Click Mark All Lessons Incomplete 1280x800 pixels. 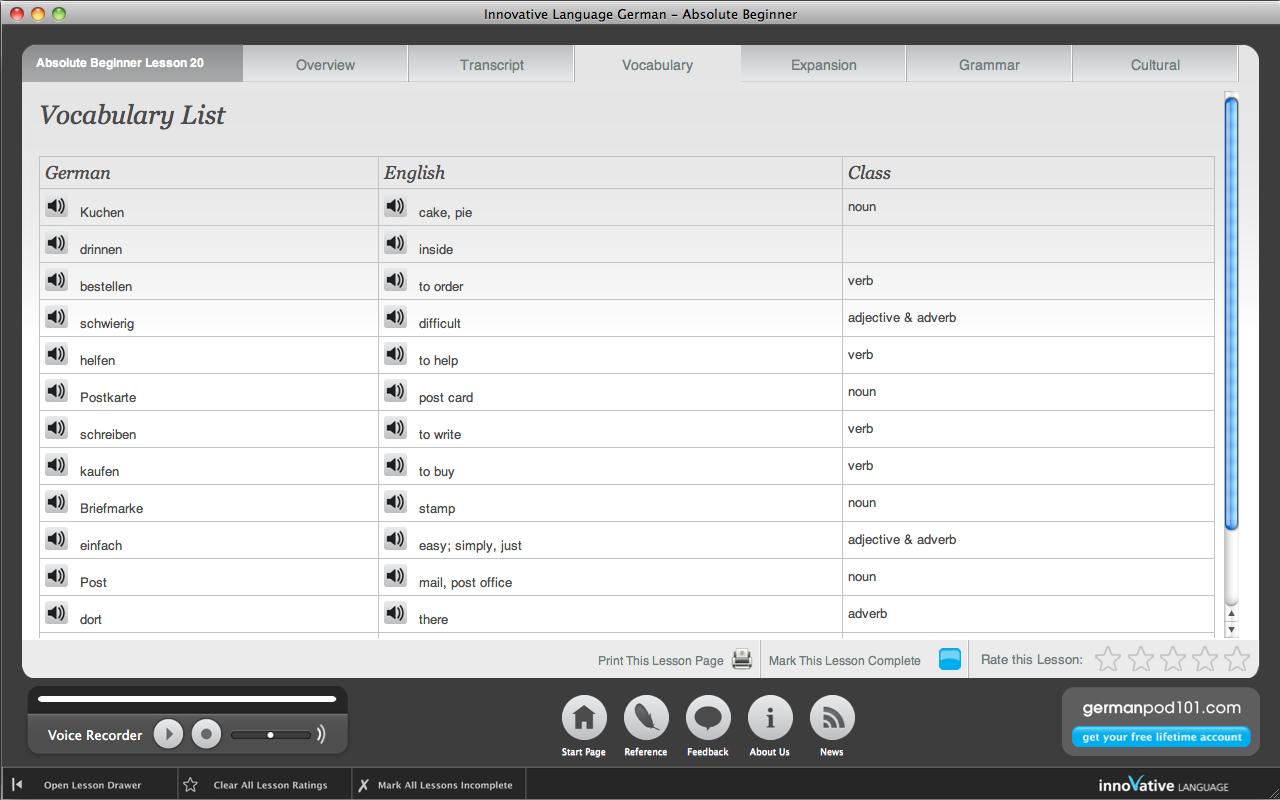click(444, 785)
